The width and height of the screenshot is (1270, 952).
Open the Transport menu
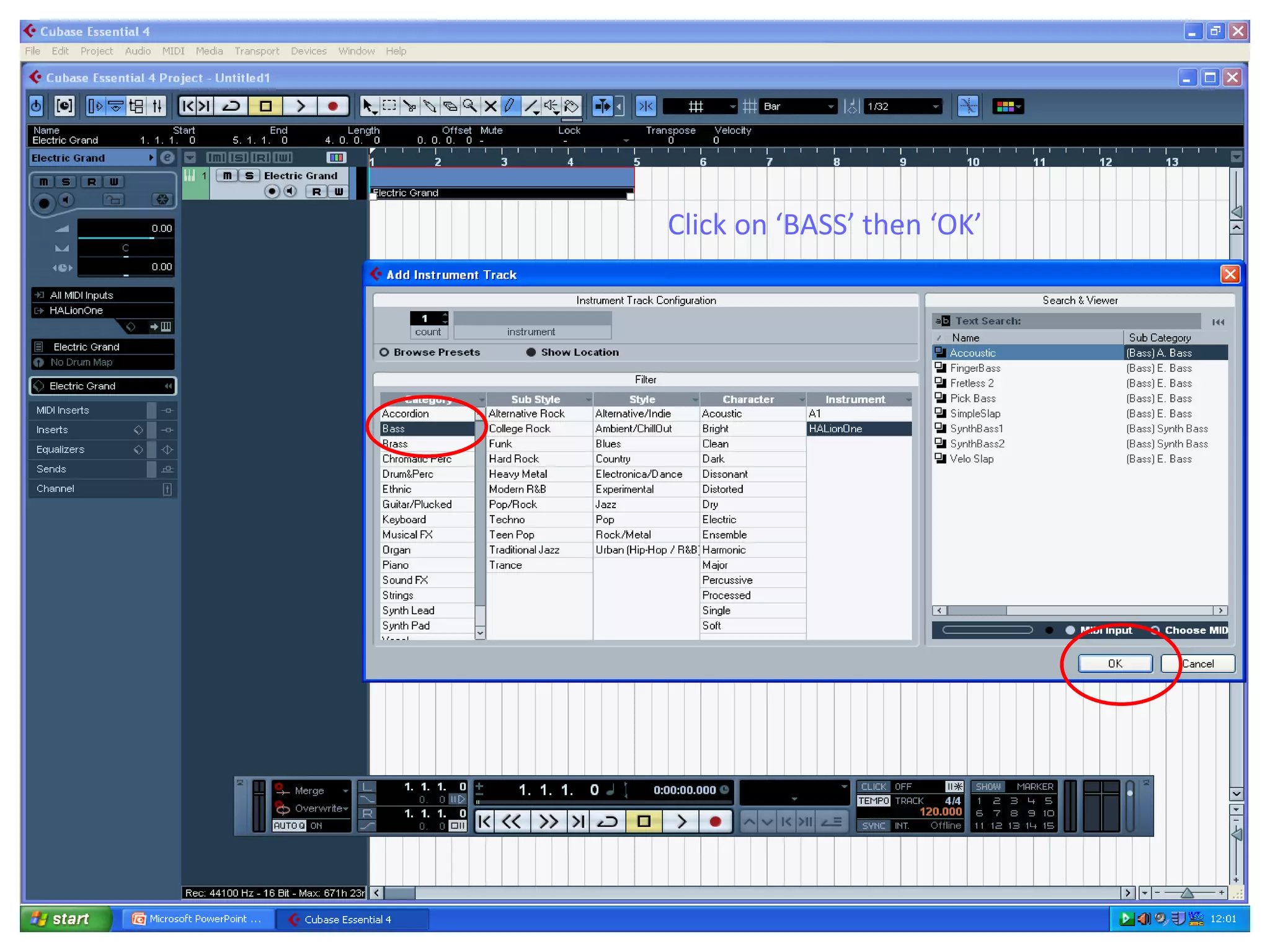pyautogui.click(x=257, y=51)
